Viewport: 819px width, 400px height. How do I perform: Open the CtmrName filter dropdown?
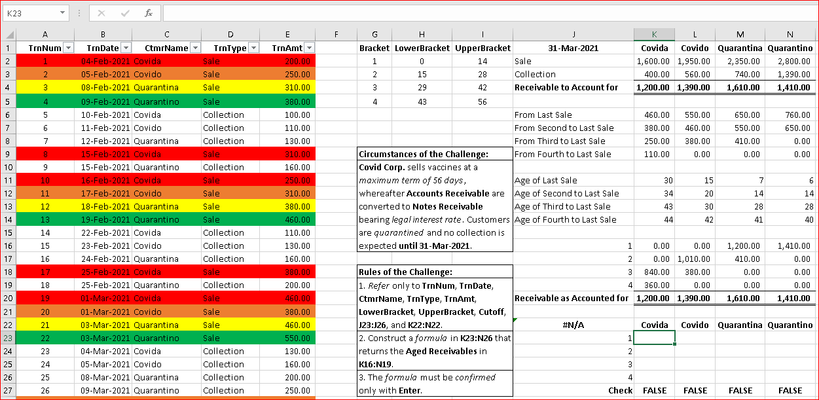pos(195,48)
